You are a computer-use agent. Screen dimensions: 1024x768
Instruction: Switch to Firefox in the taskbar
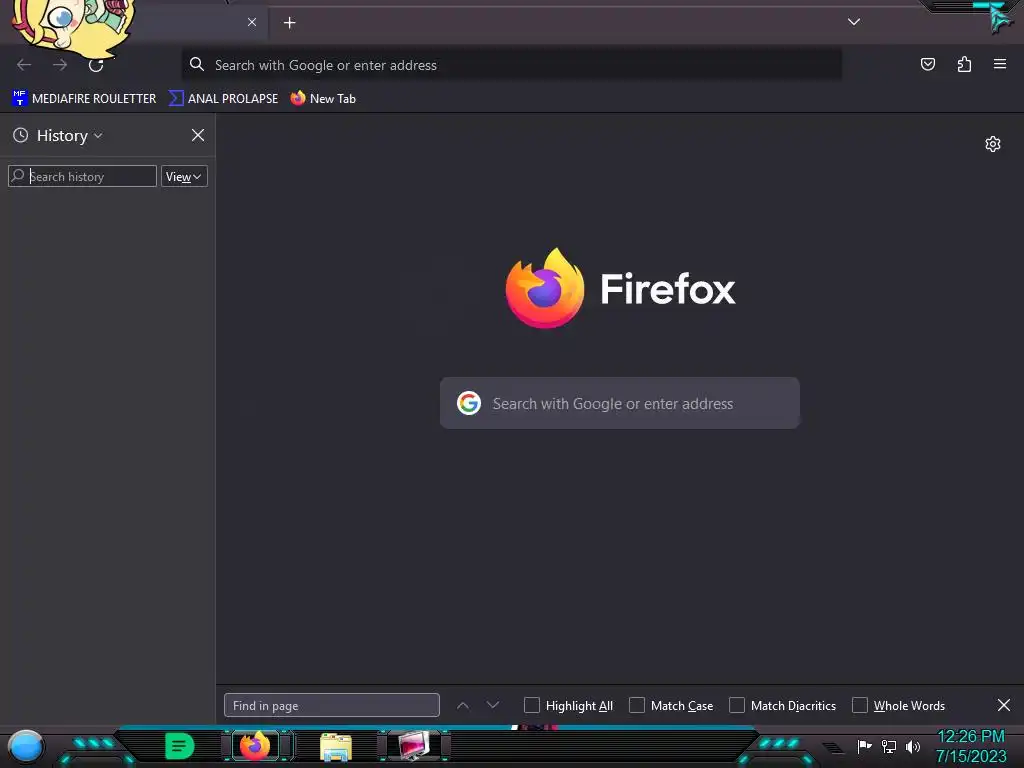(x=255, y=746)
